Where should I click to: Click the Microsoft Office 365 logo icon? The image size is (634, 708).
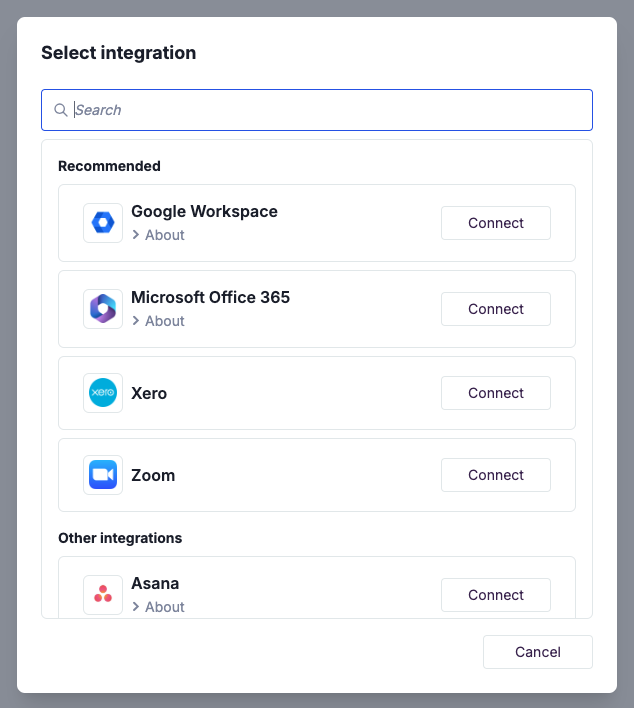(103, 309)
